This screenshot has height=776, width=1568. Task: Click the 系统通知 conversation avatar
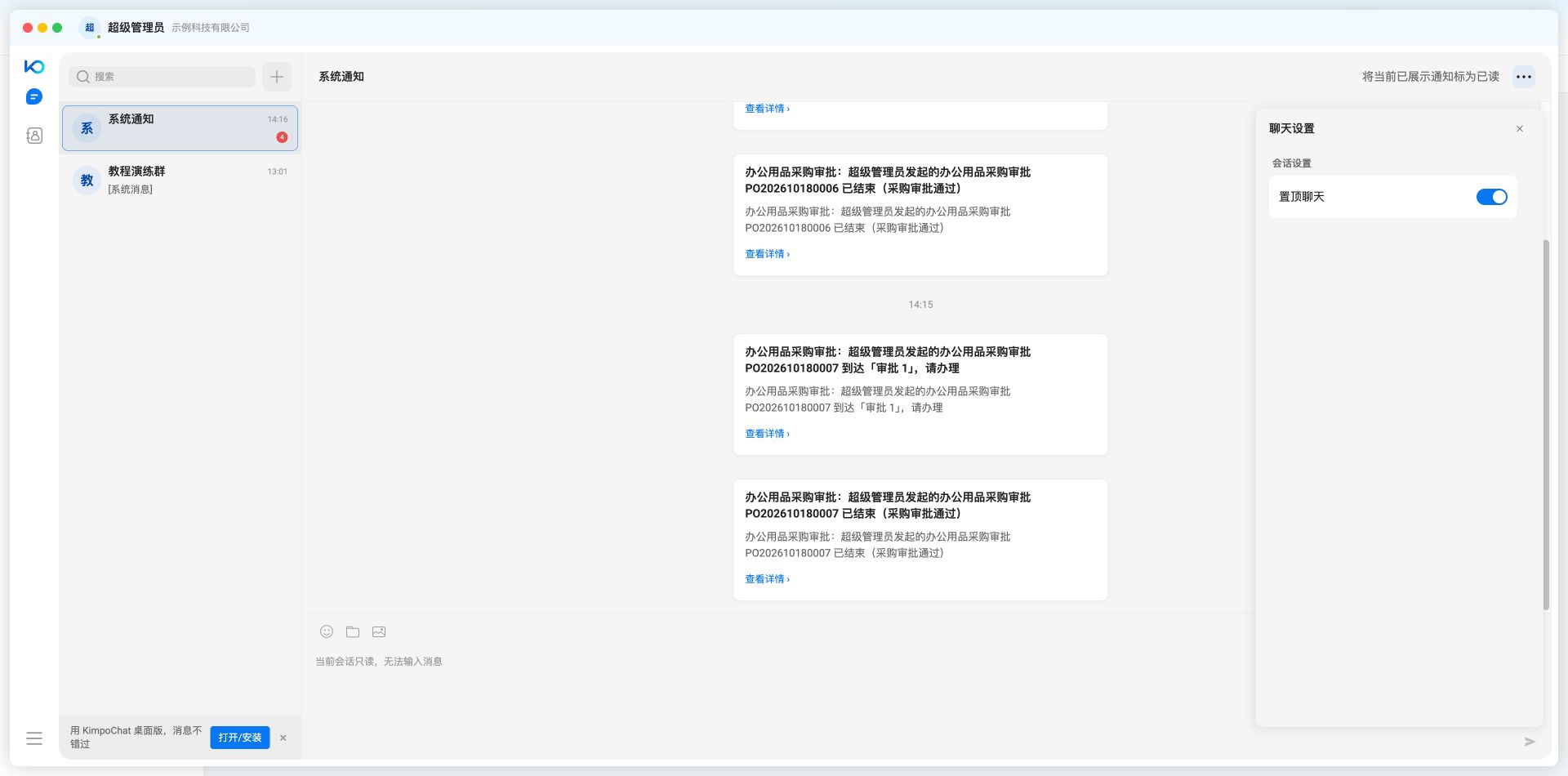[87, 128]
